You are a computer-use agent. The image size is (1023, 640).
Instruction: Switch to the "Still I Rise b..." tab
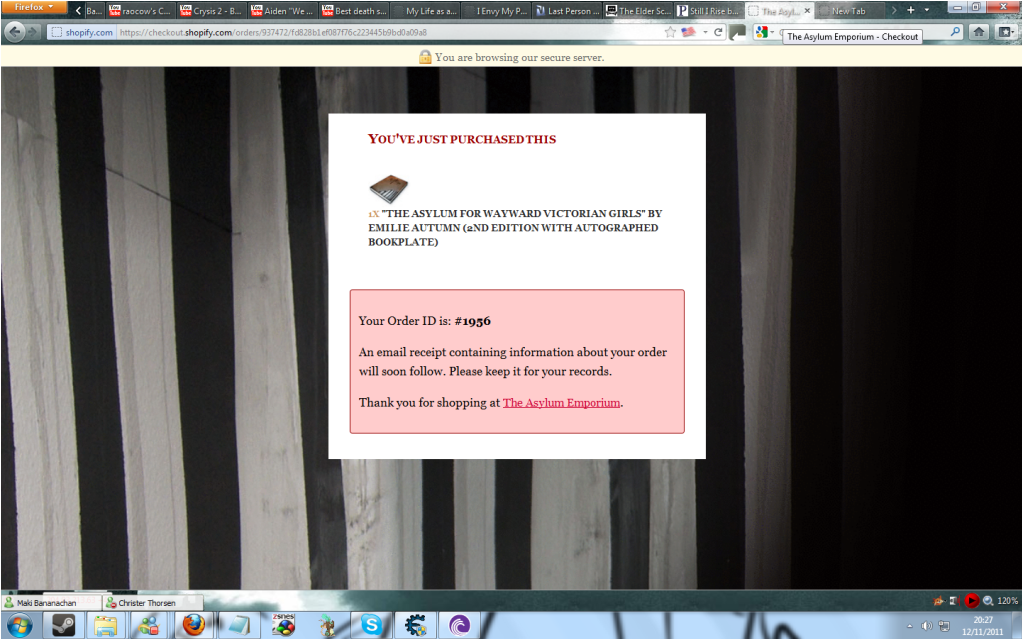709,10
